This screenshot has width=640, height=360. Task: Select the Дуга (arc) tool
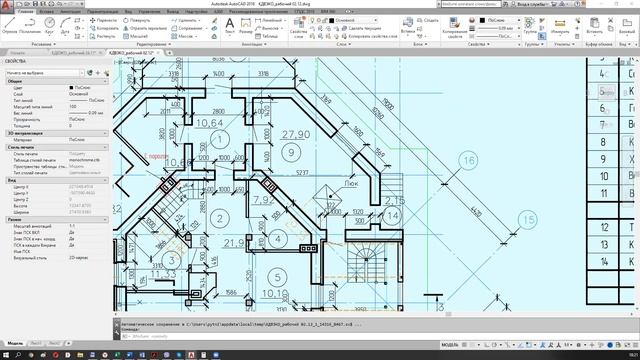[65, 26]
